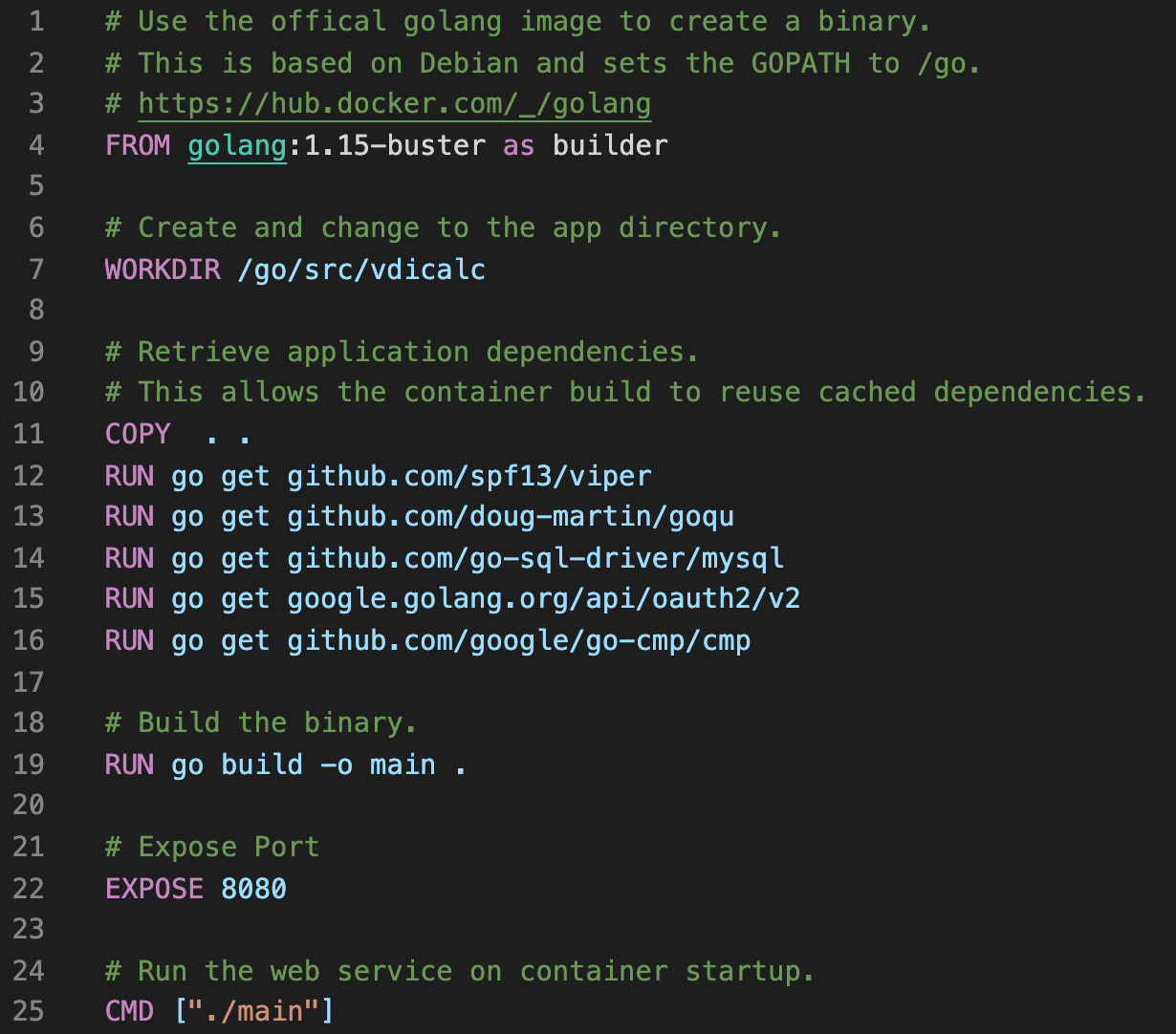Open the hub.docker.com golang link

pyautogui.click(x=395, y=103)
